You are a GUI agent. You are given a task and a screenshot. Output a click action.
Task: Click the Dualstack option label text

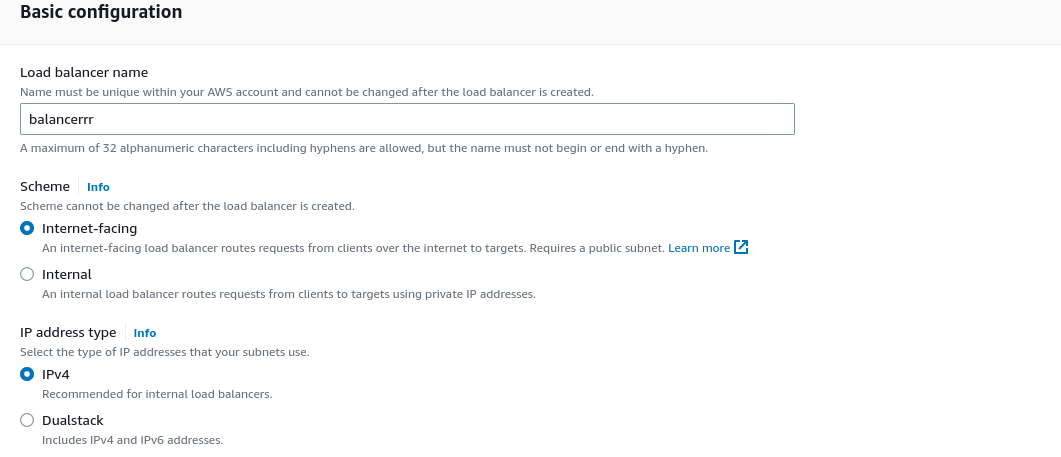[72, 420]
